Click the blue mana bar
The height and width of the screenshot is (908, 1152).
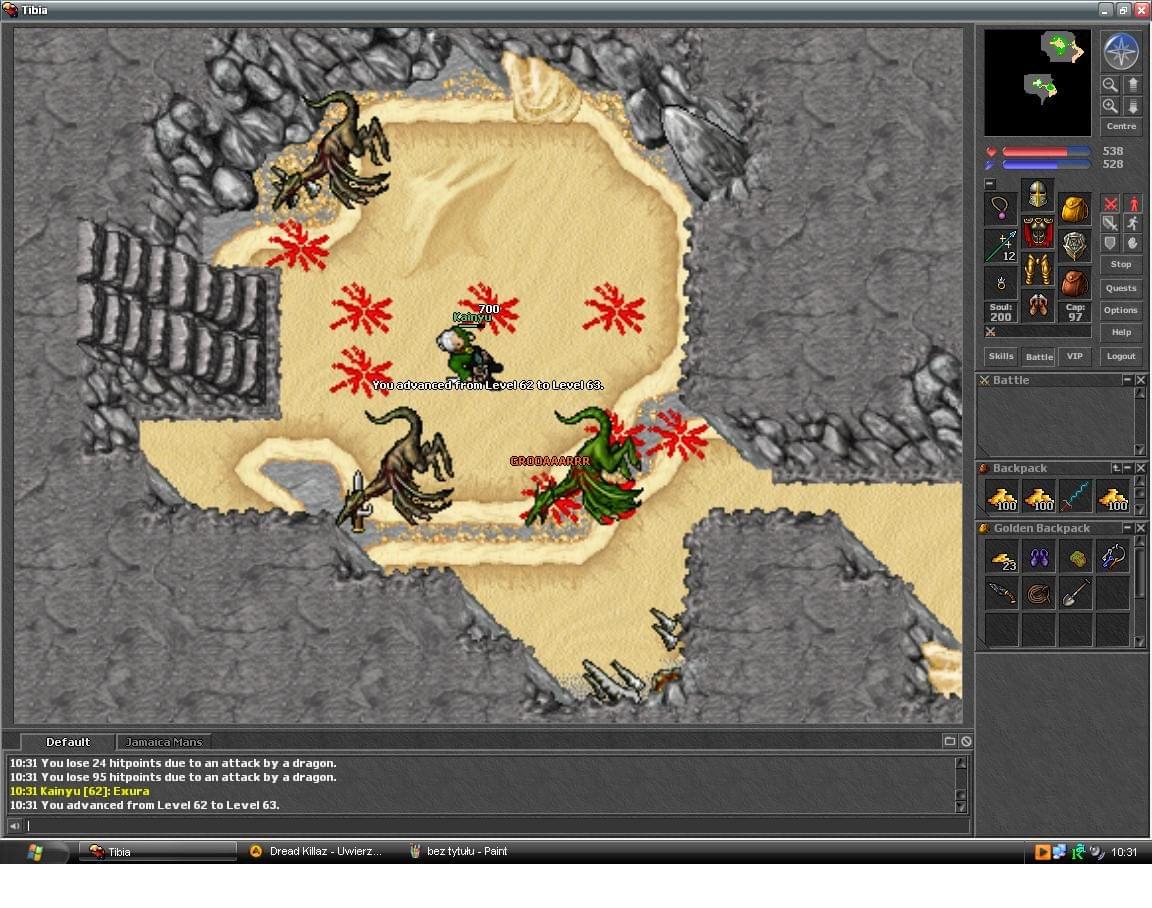[x=1046, y=165]
